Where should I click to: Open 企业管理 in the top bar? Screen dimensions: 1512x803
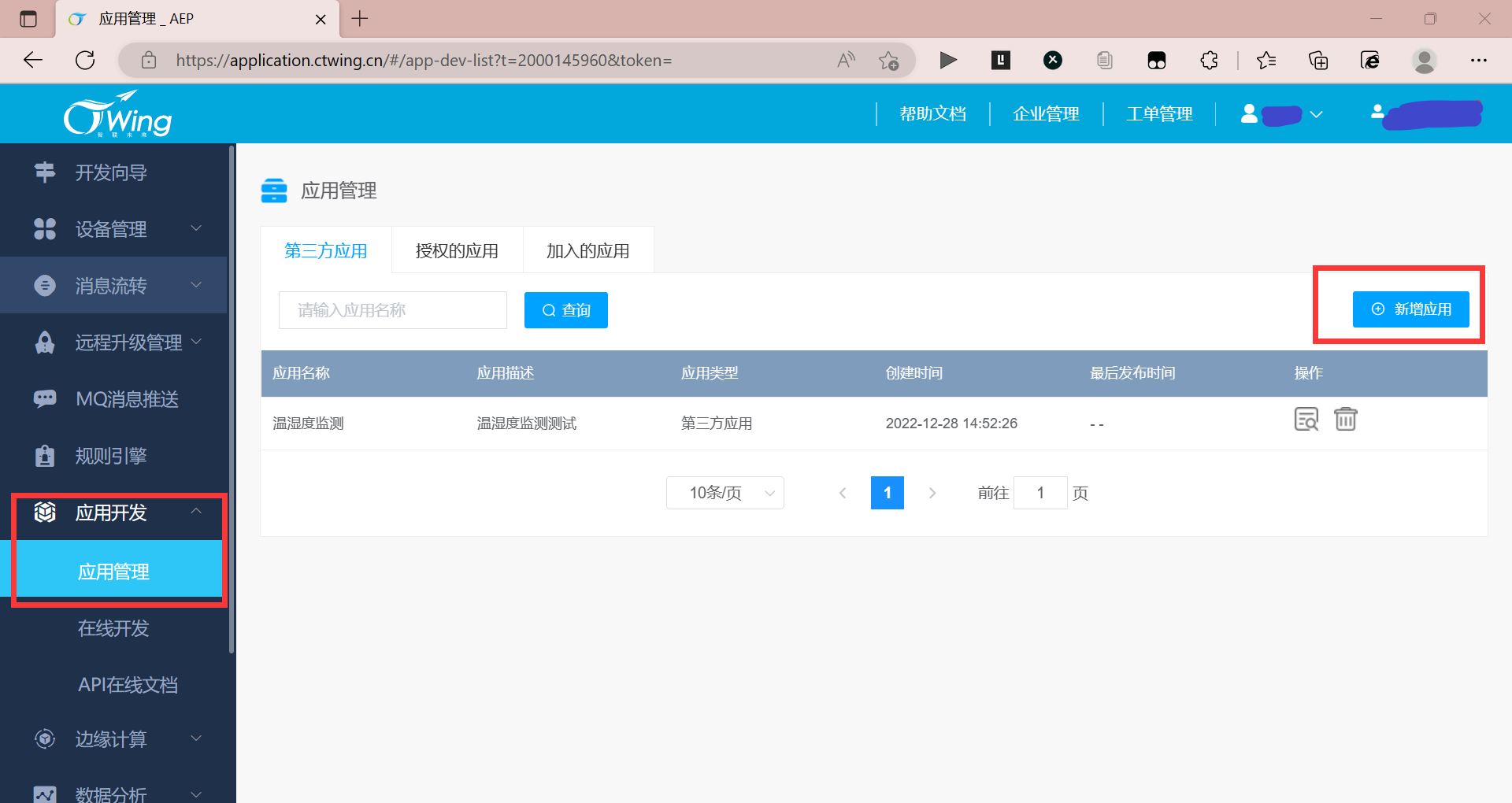[x=1047, y=114]
